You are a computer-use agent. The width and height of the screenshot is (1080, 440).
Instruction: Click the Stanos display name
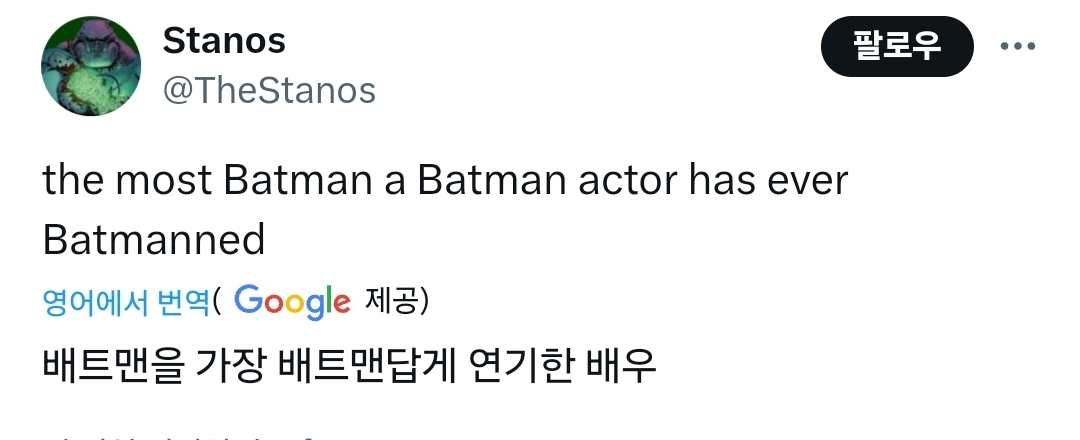224,41
